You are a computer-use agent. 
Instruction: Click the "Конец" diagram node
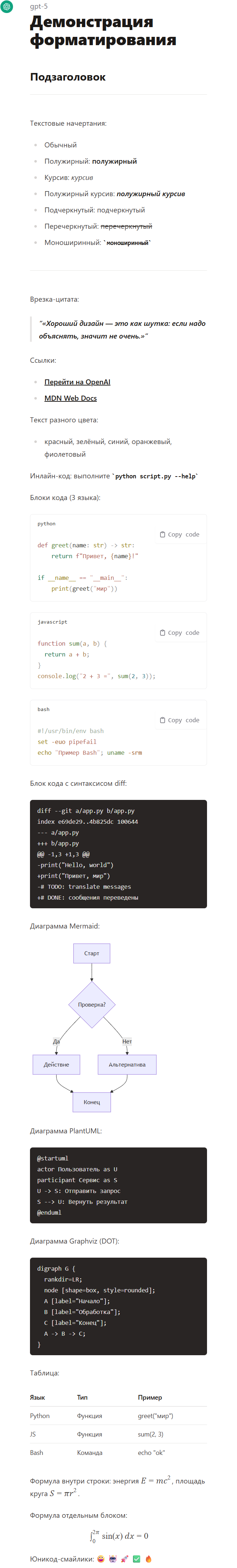tap(91, 1102)
